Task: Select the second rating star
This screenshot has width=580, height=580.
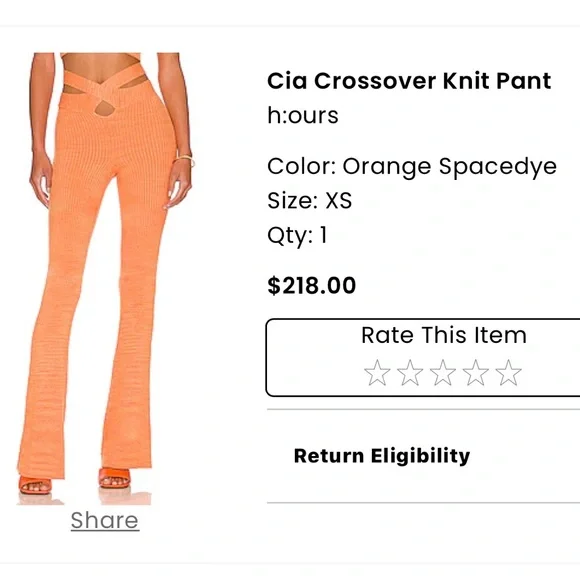Action: coord(410,373)
